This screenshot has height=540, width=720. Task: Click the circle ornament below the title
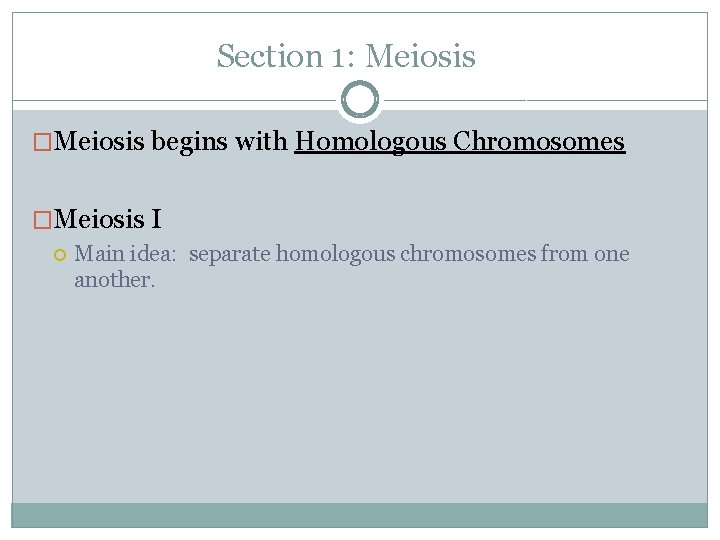[x=360, y=100]
